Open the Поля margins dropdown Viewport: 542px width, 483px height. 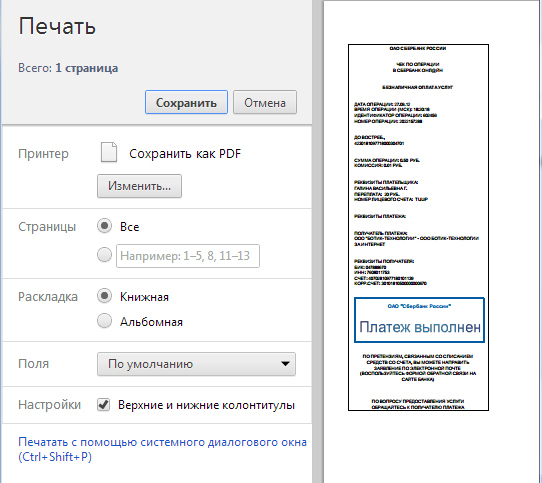tap(196, 364)
